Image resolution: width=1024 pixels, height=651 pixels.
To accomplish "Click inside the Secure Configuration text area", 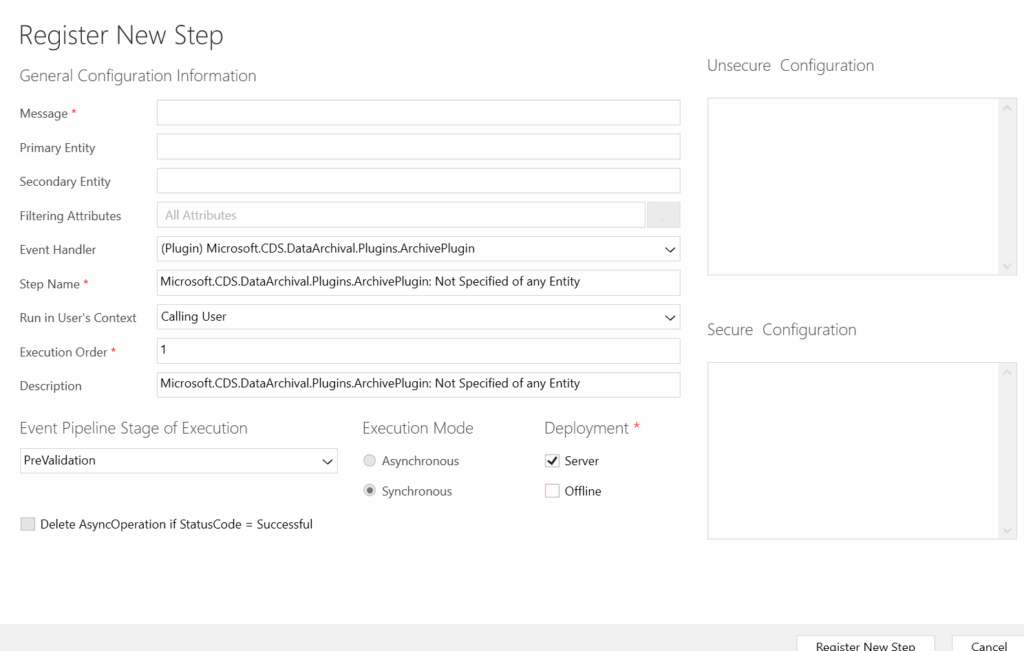I will 854,450.
